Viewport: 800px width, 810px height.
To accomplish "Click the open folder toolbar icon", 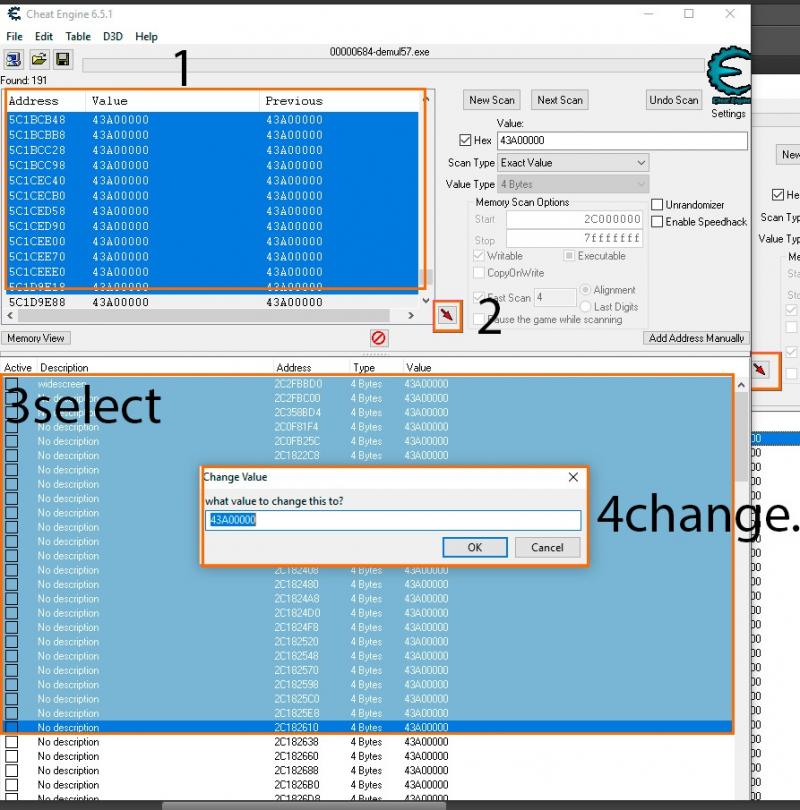I will [x=39, y=59].
